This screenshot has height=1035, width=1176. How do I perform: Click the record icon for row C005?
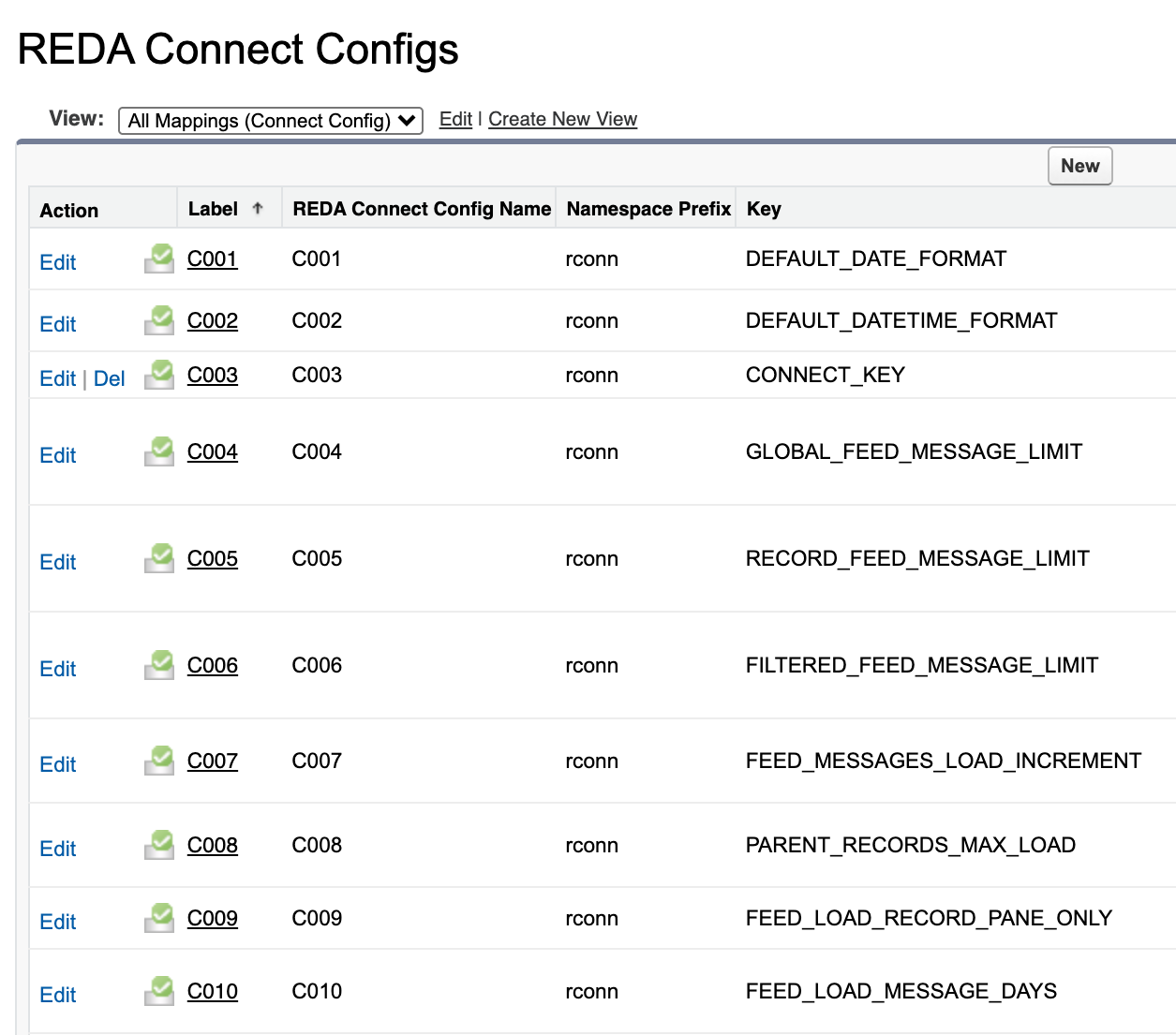pyautogui.click(x=159, y=558)
